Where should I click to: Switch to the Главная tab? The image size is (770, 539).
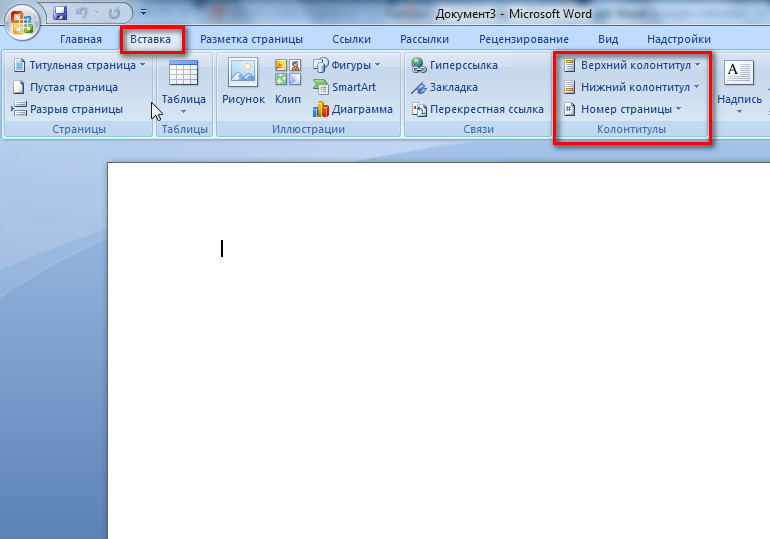pos(81,39)
